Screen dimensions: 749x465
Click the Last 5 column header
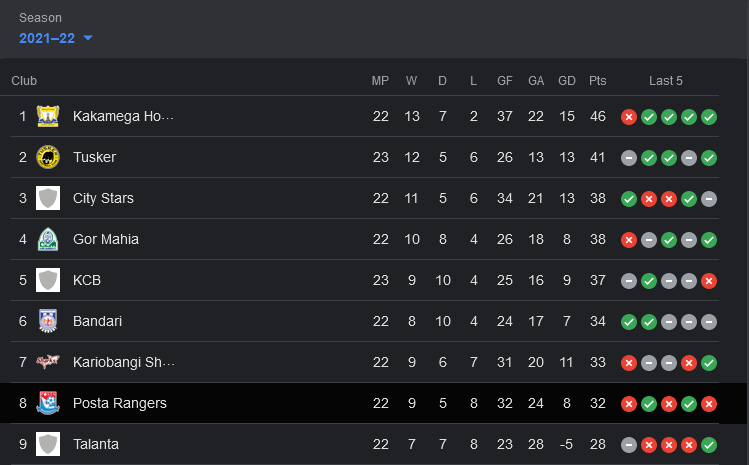click(x=665, y=81)
